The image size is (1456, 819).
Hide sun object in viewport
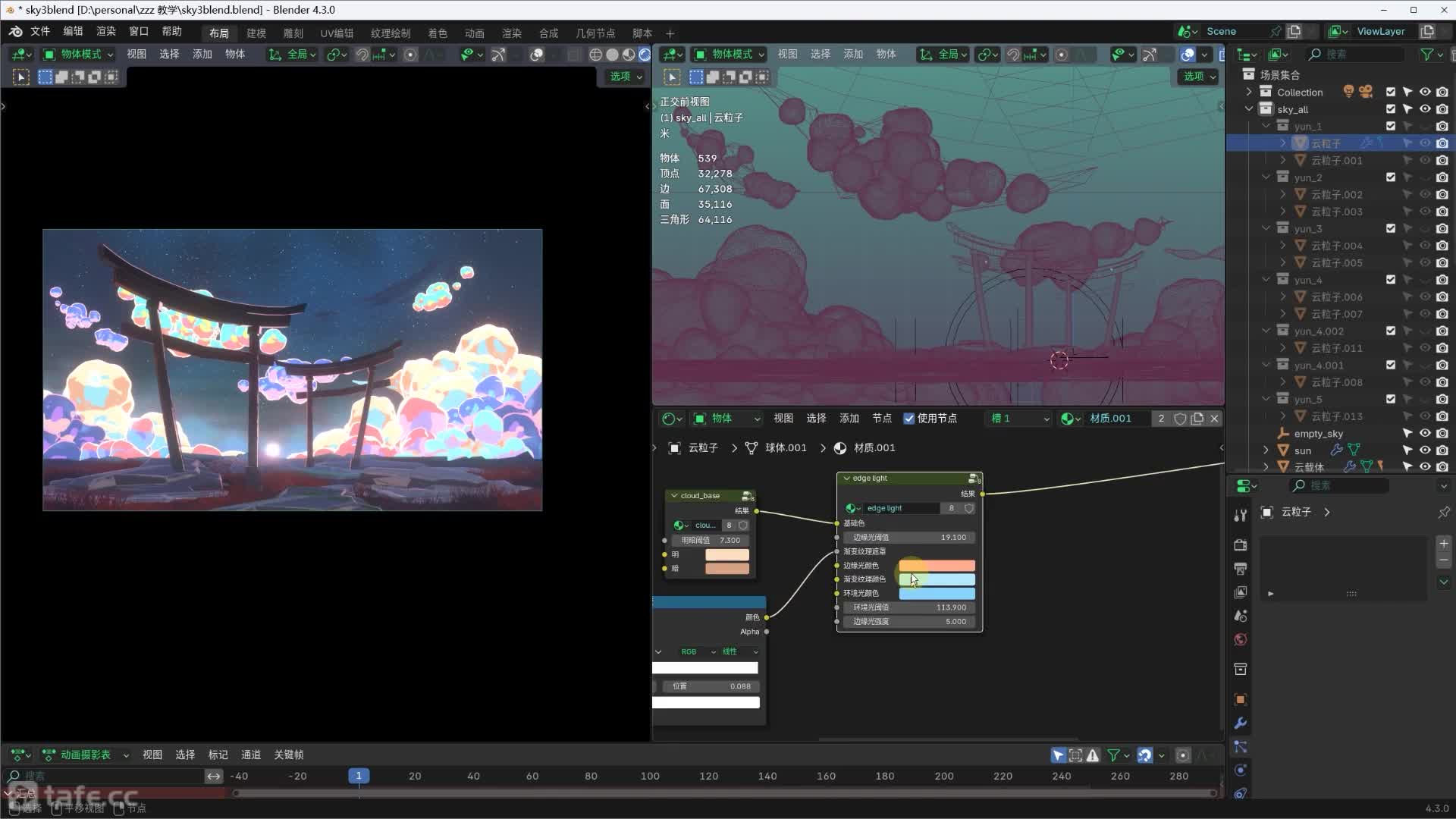point(1425,450)
